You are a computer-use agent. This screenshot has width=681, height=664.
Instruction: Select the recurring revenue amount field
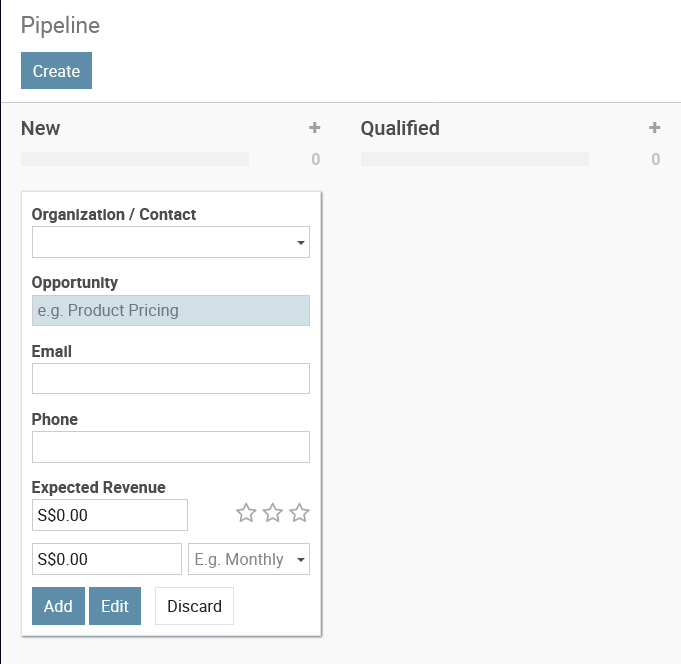pyautogui.click(x=107, y=559)
